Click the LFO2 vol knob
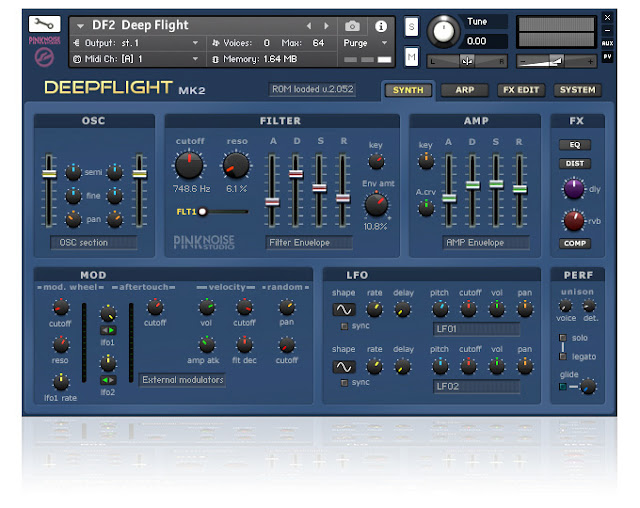This screenshot has height=508, width=640. (x=496, y=366)
